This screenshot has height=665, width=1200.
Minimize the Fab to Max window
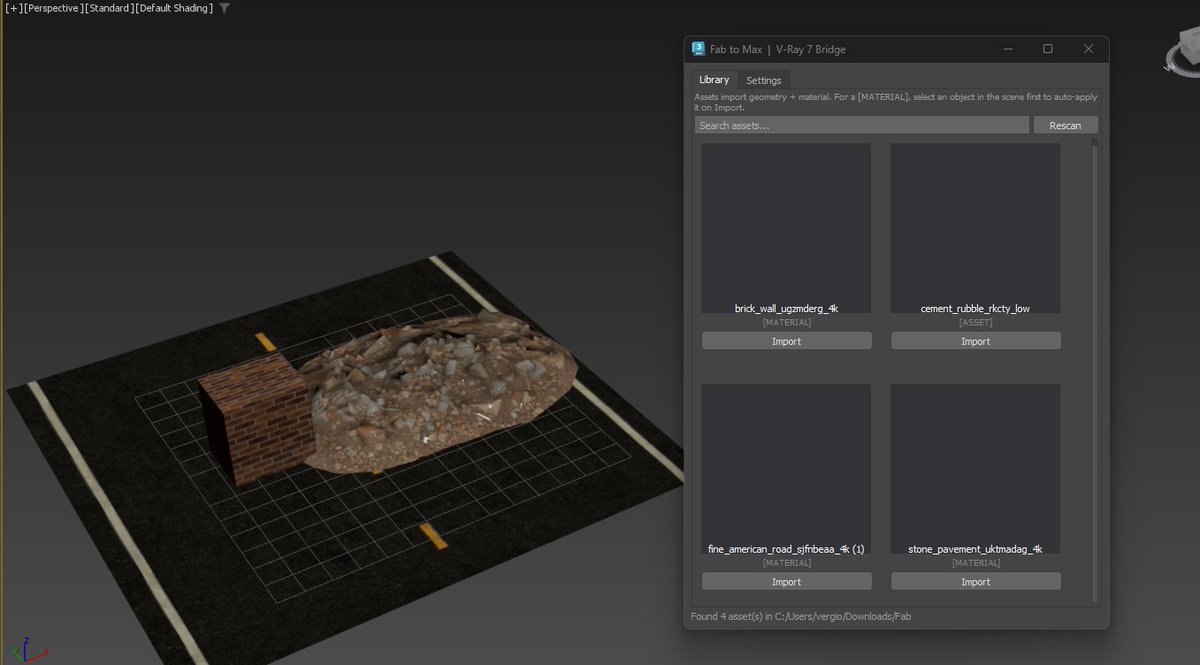point(1007,49)
